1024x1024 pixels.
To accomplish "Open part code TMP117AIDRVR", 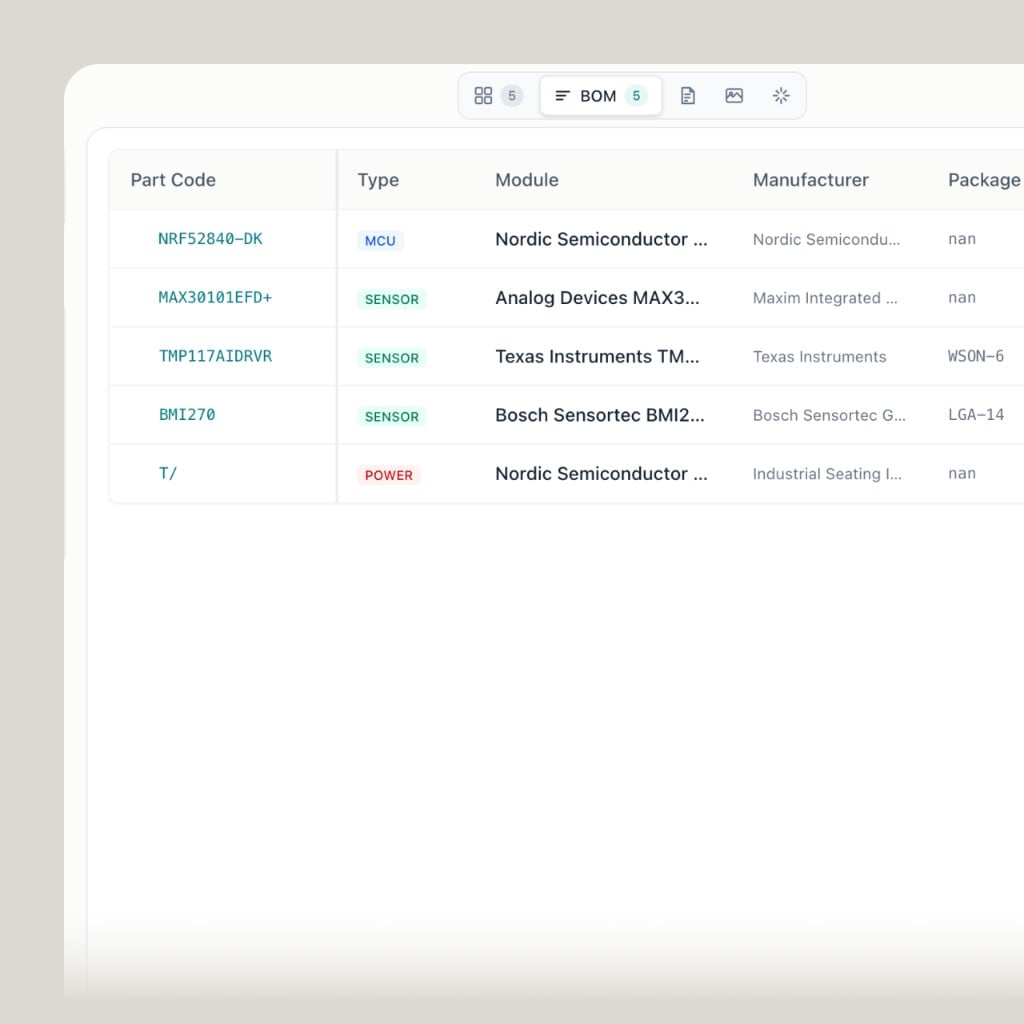I will [215, 357].
